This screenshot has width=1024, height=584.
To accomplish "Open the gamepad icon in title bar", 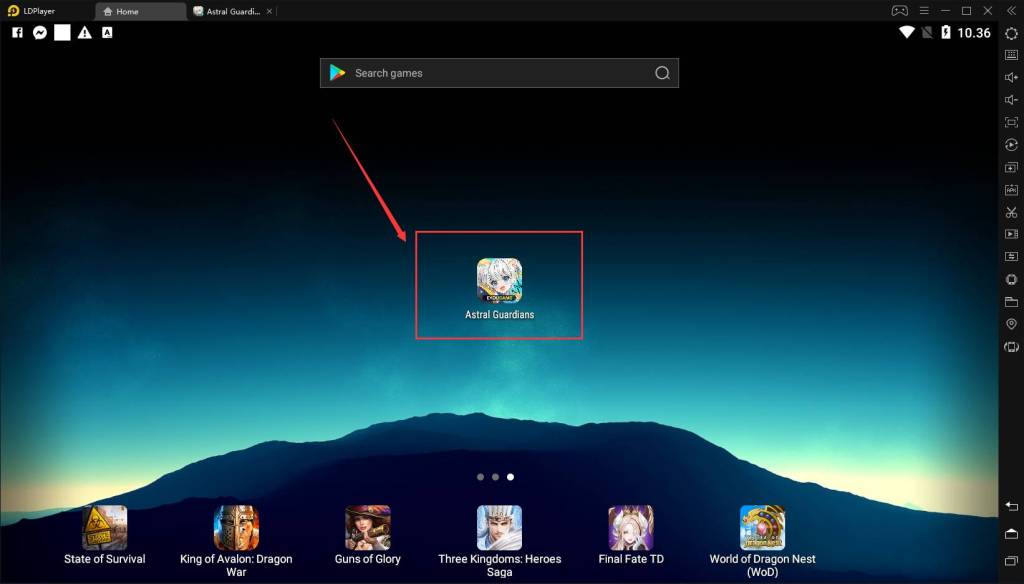I will (x=899, y=11).
